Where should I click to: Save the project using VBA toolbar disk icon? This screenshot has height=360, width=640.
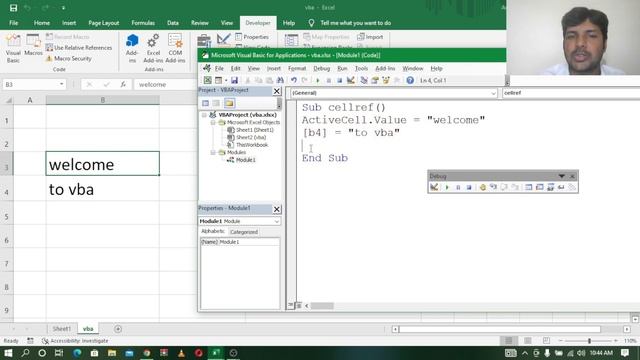tap(234, 80)
